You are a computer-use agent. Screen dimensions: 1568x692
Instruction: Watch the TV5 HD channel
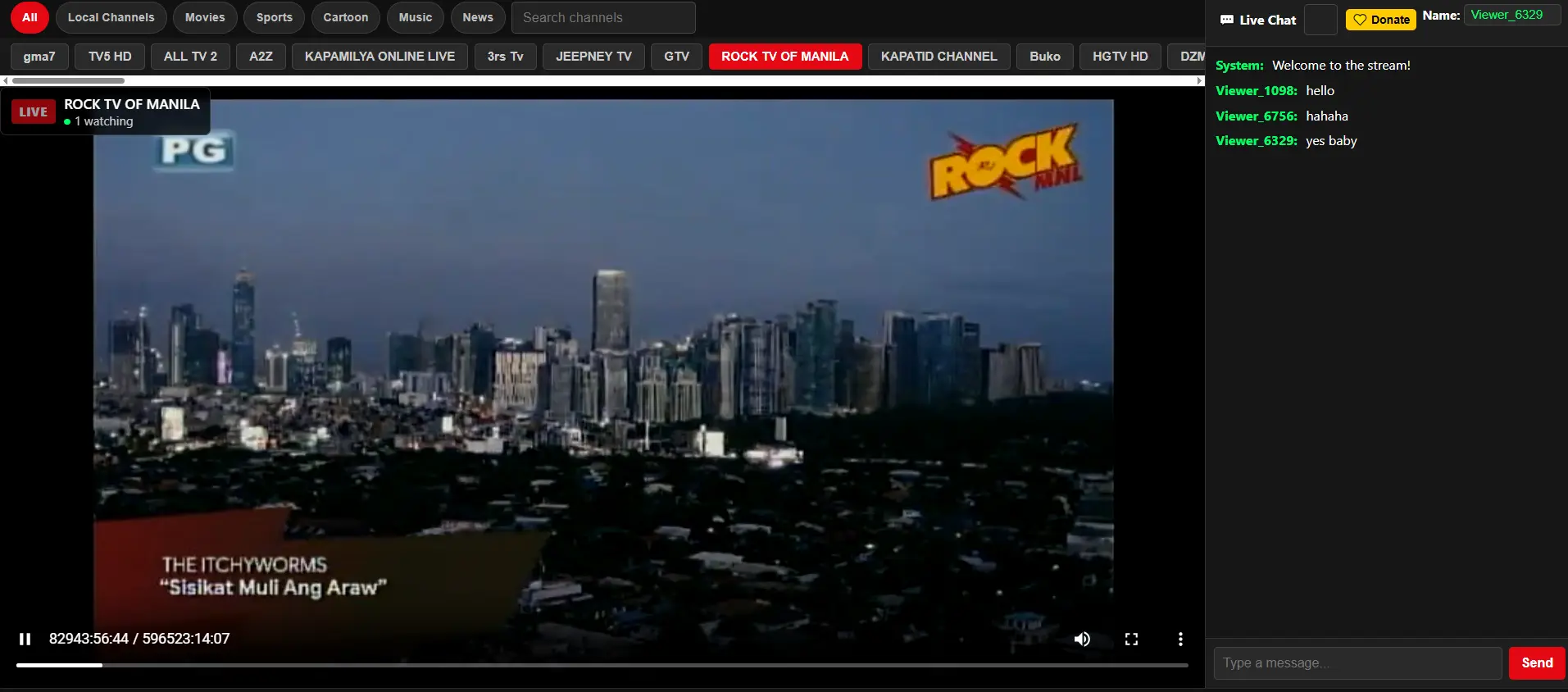(x=110, y=57)
